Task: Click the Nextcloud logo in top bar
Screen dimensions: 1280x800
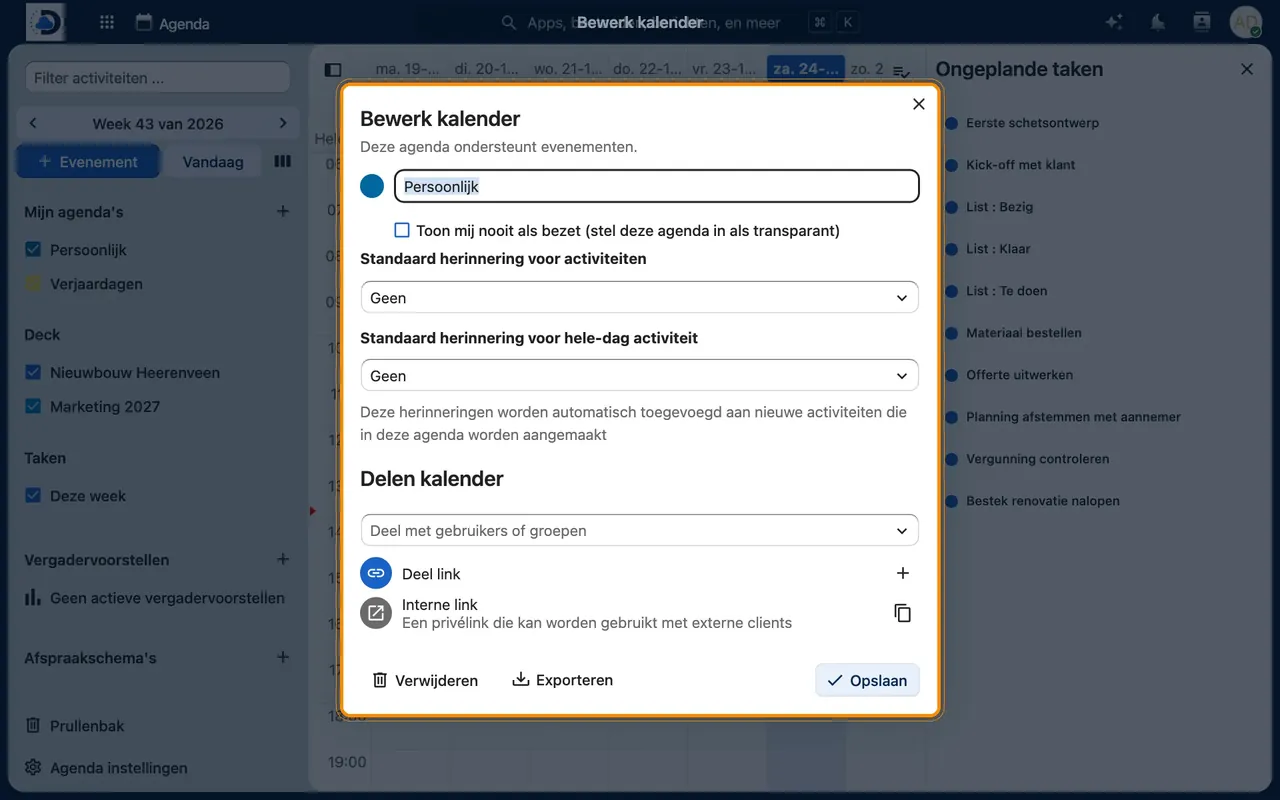Action: pos(46,22)
